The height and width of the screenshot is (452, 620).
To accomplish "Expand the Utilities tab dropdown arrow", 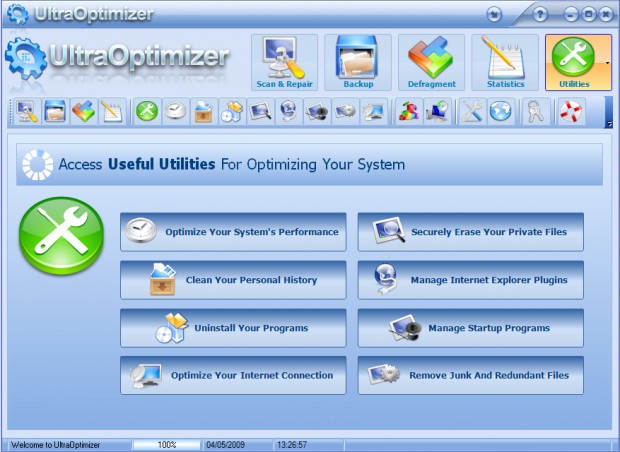I will [608, 62].
